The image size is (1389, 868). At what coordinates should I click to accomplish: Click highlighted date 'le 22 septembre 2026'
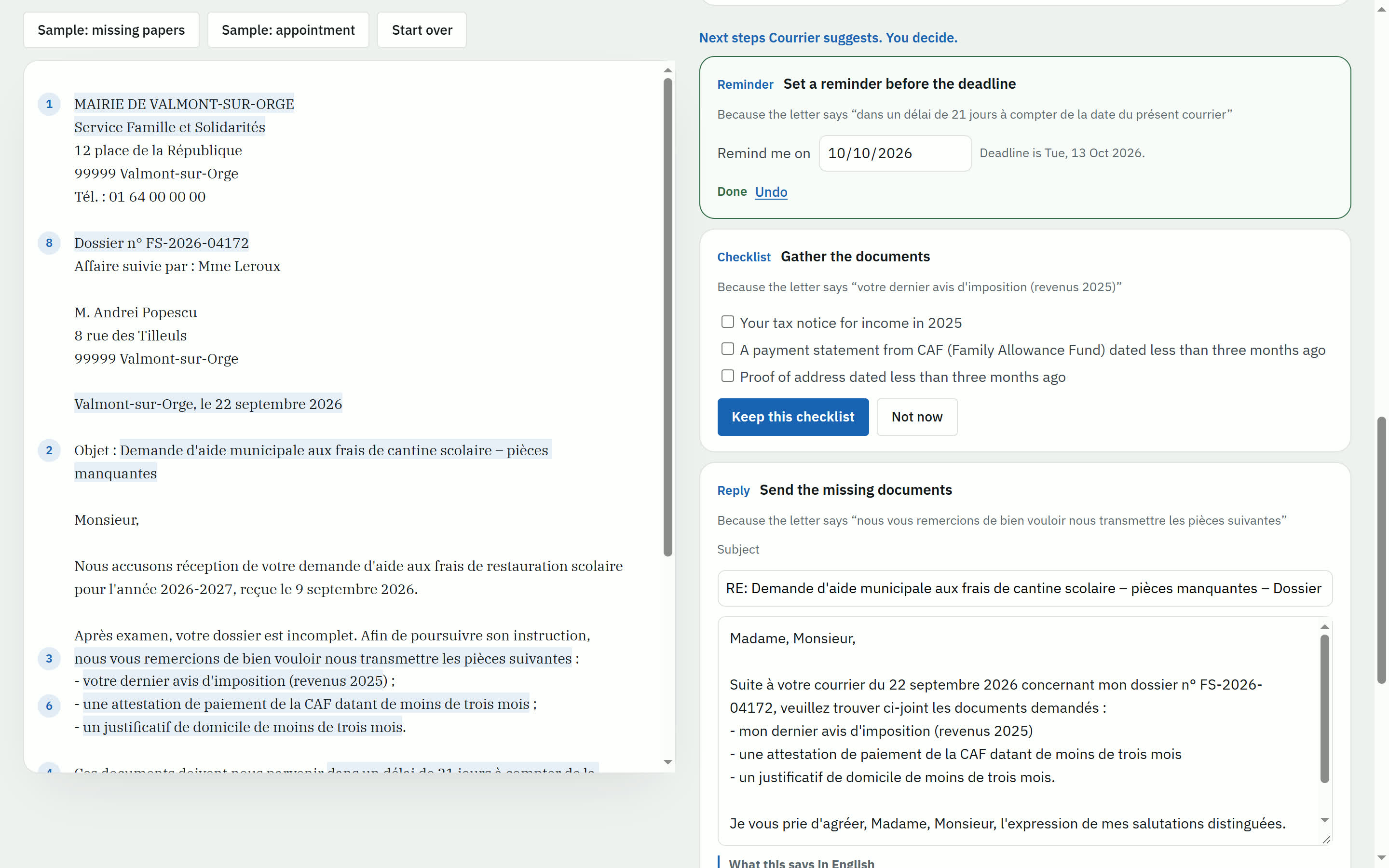[271, 404]
